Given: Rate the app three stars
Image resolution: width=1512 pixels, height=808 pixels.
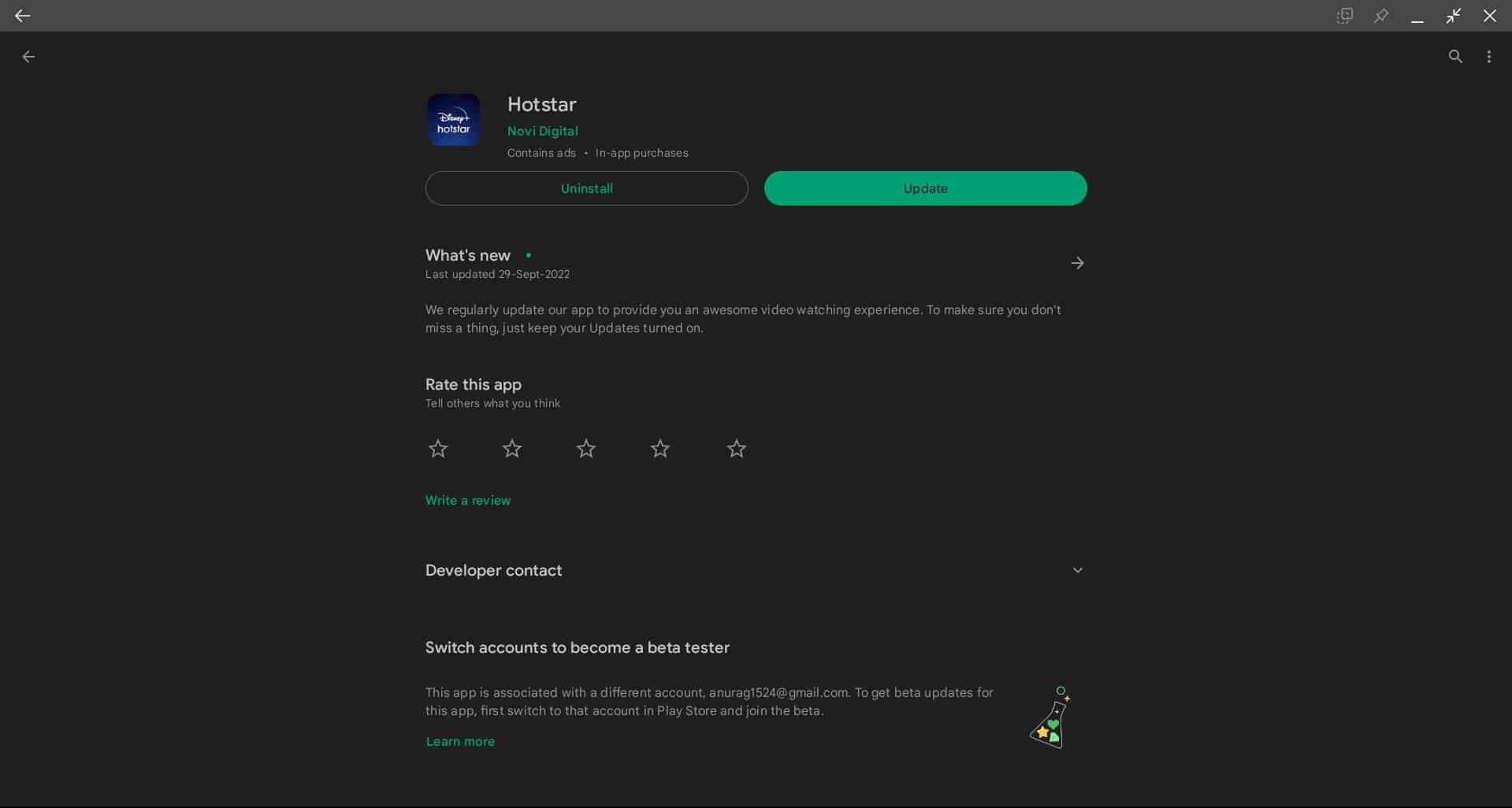Looking at the screenshot, I should pyautogui.click(x=586, y=449).
